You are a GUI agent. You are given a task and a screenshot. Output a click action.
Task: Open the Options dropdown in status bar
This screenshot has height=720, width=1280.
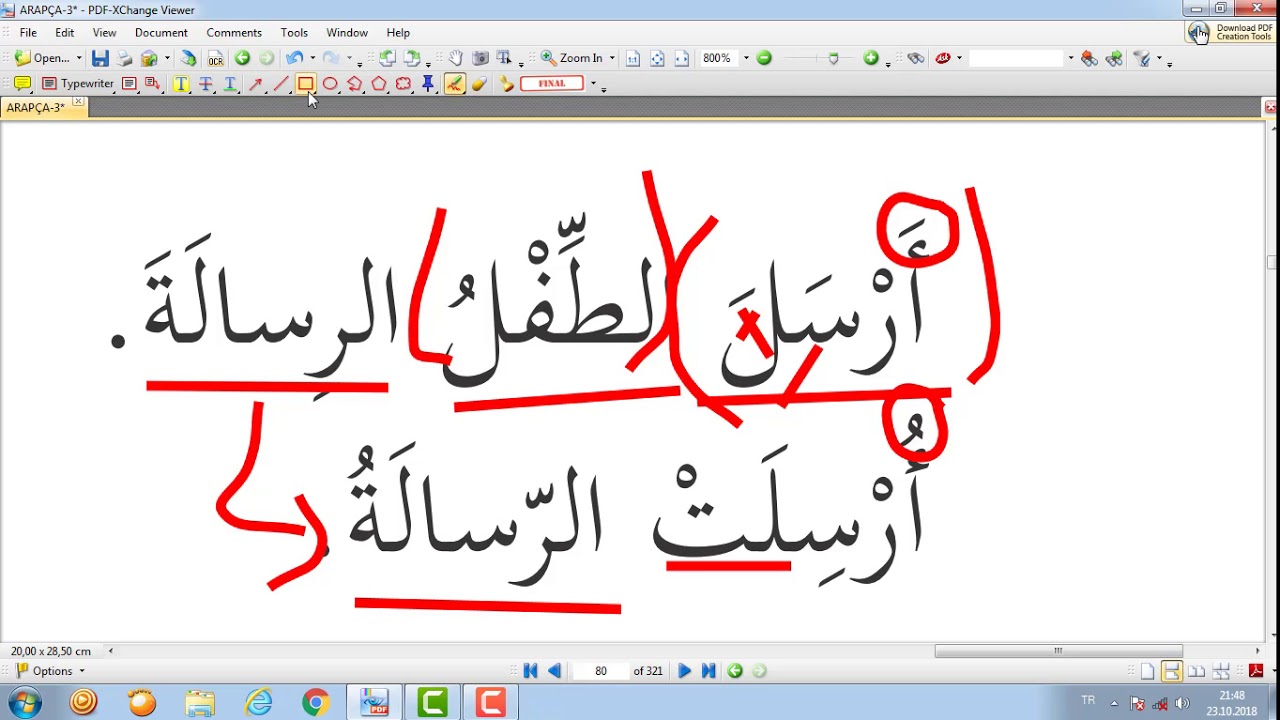click(51, 671)
